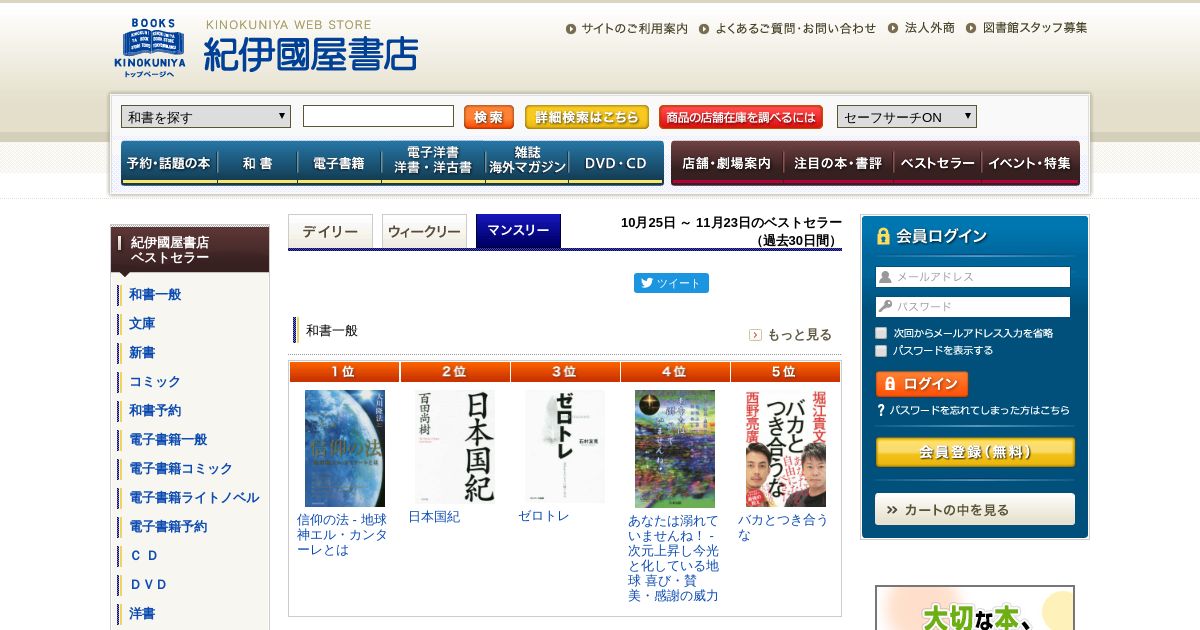Check 次回からメールアドレス入力を省略 checkbox
1200x630 pixels.
pyautogui.click(x=881, y=333)
